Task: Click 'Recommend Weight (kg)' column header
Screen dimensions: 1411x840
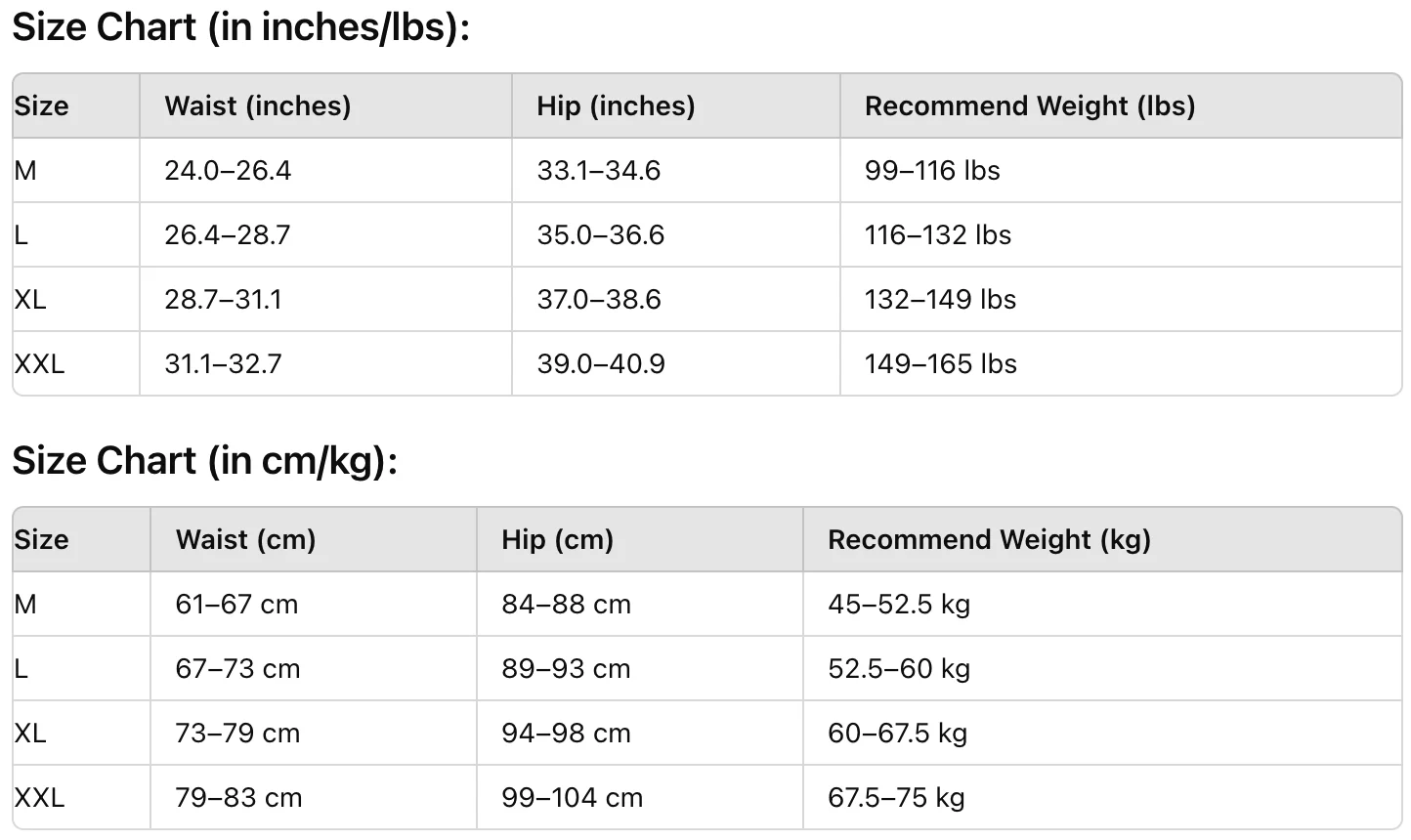Action: (989, 539)
